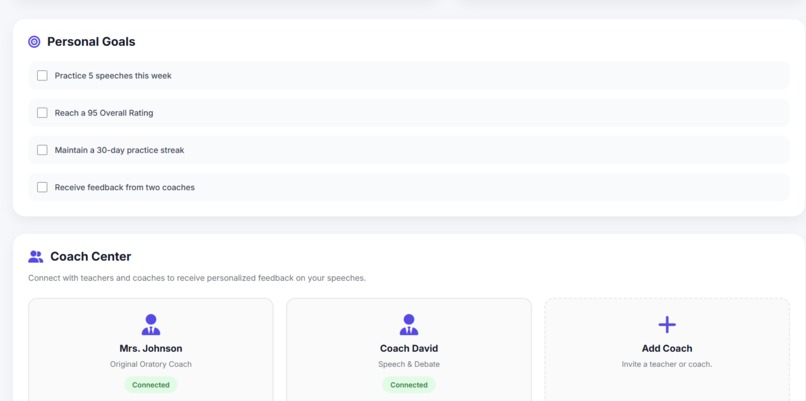Click the Personal Goals heading
The height and width of the screenshot is (401, 806).
[91, 42]
